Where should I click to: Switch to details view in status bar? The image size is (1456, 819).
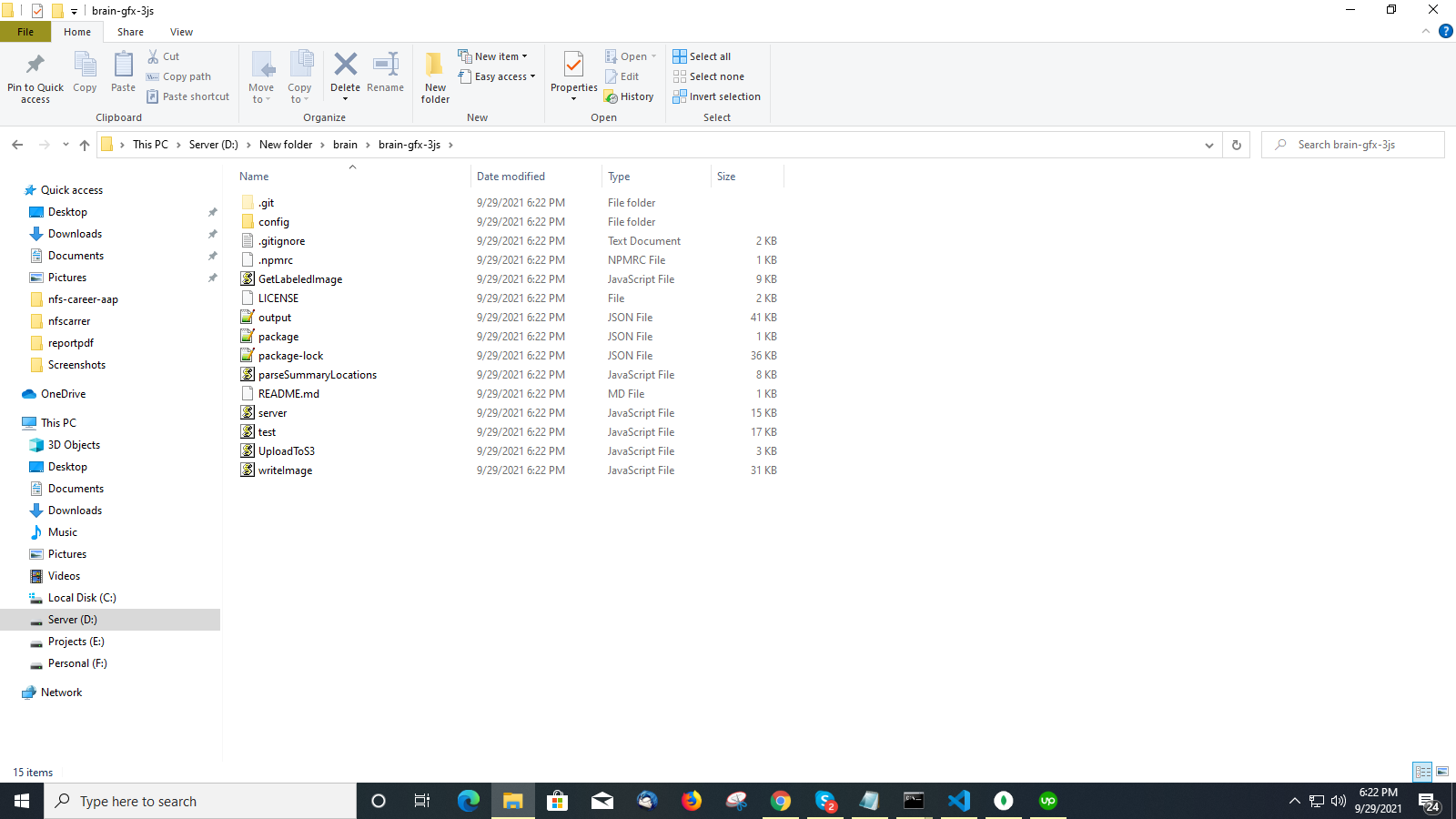[x=1422, y=772]
